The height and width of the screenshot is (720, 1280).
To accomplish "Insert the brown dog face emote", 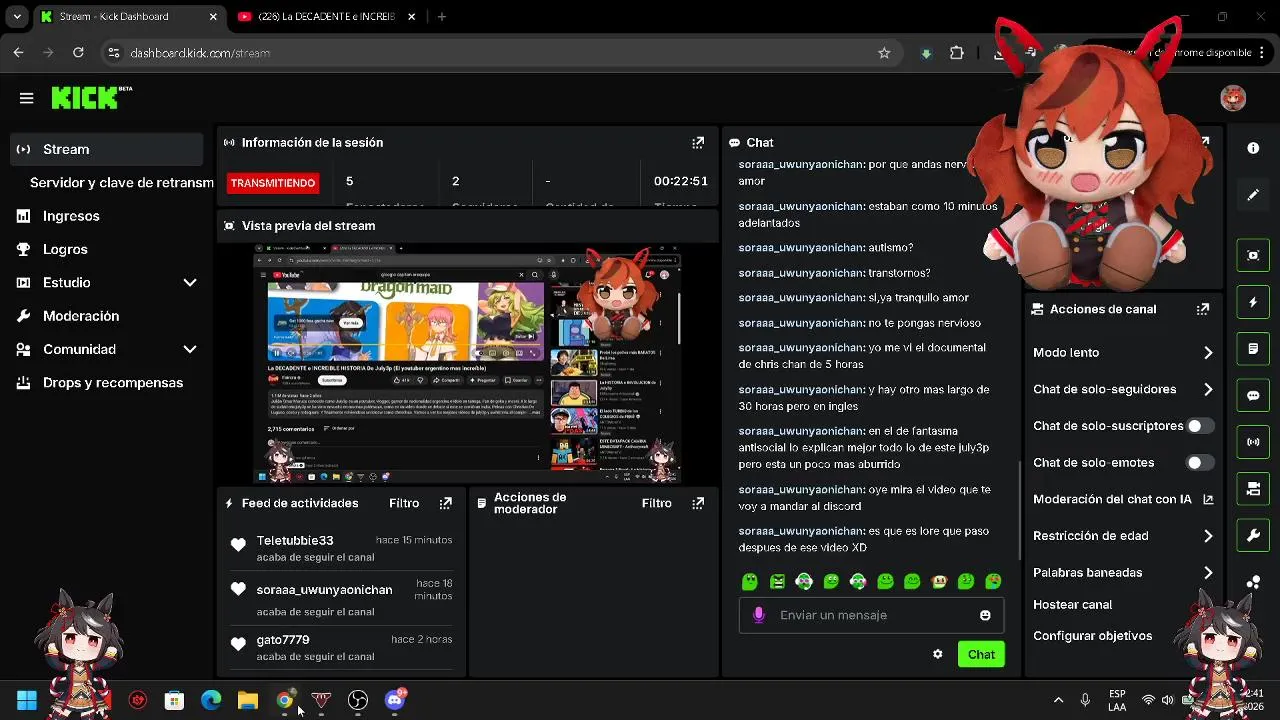I will (x=939, y=581).
